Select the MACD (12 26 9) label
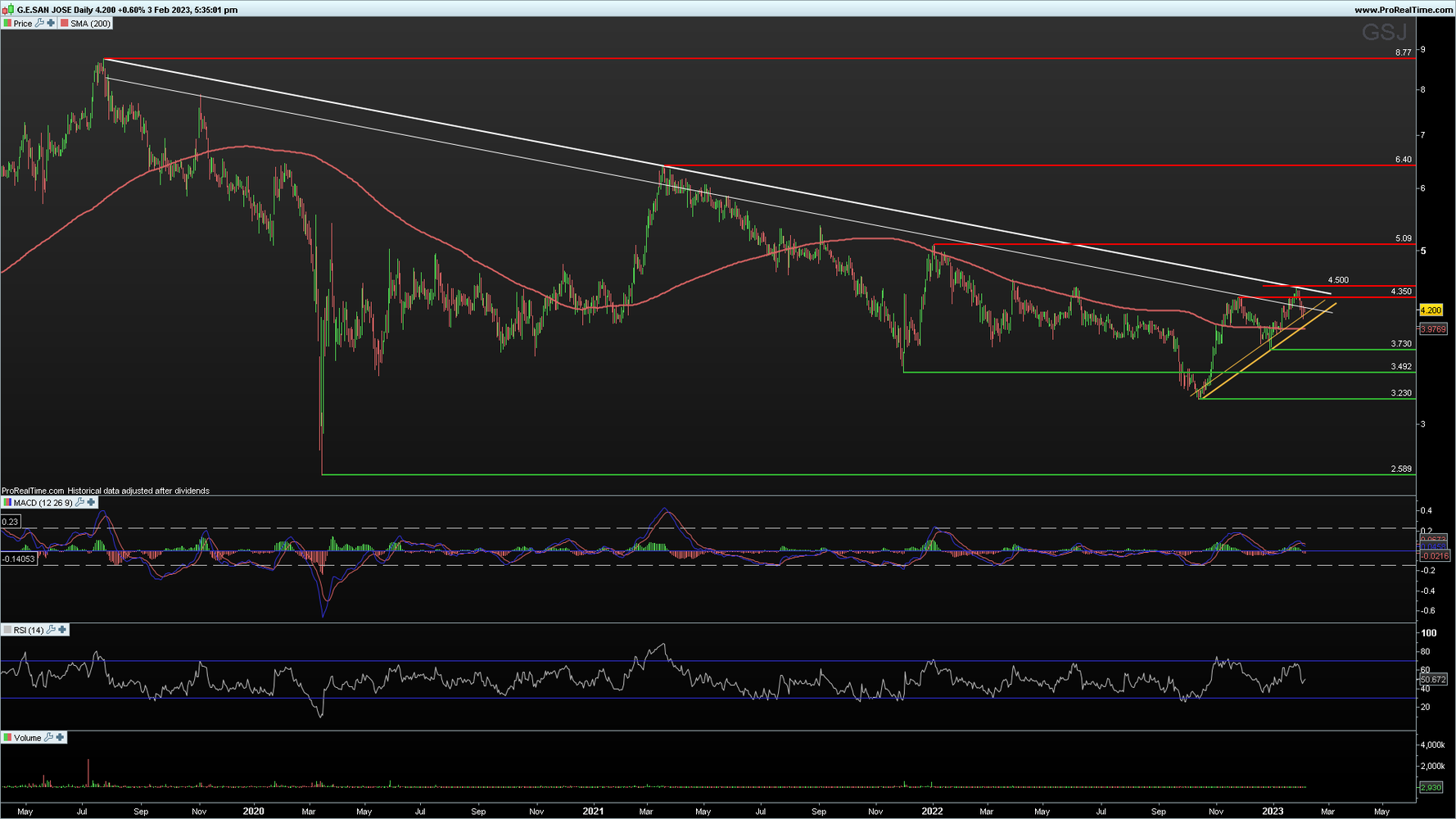This screenshot has height=819, width=1456. [43, 503]
